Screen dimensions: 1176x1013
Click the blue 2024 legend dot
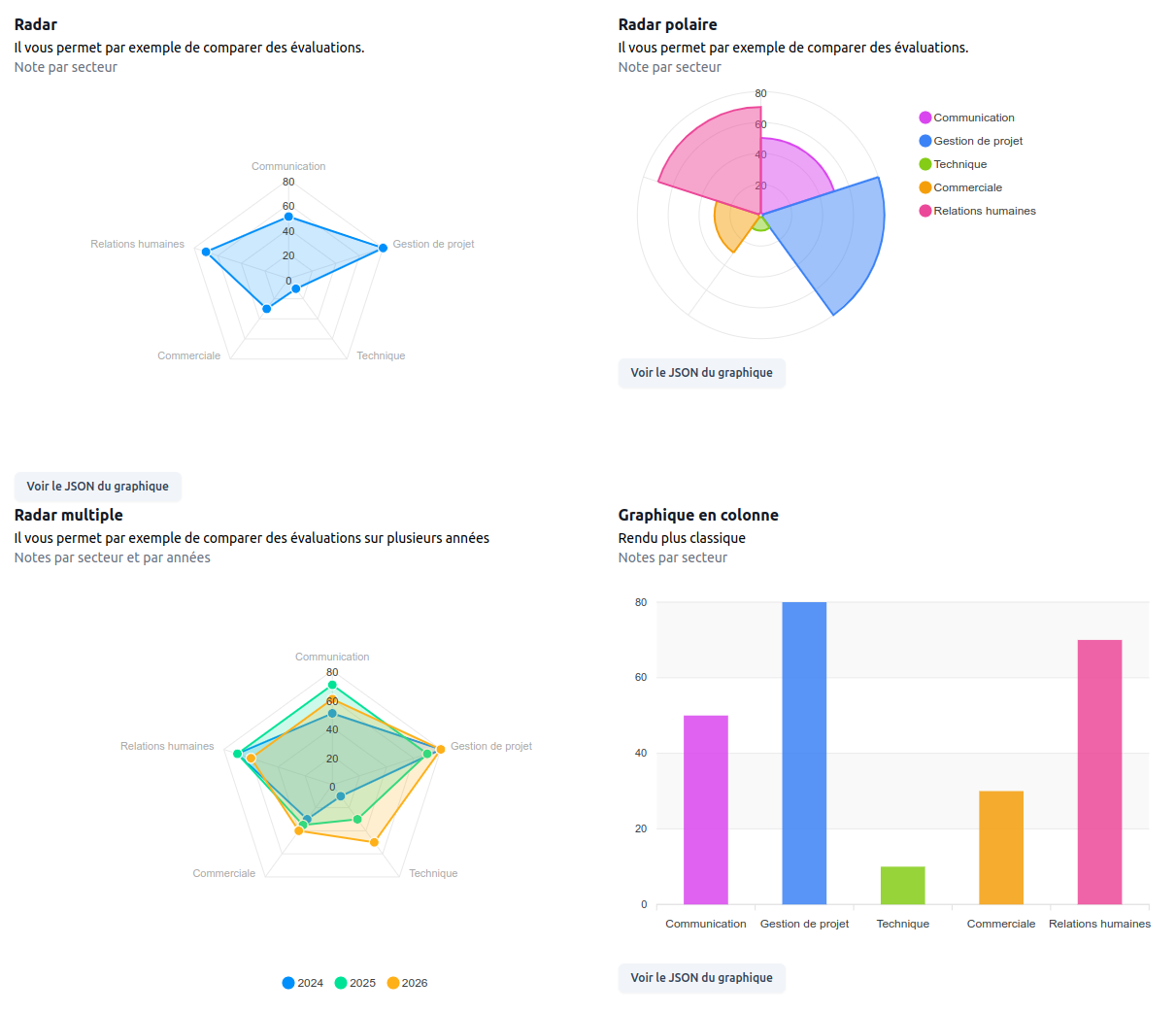(x=290, y=983)
